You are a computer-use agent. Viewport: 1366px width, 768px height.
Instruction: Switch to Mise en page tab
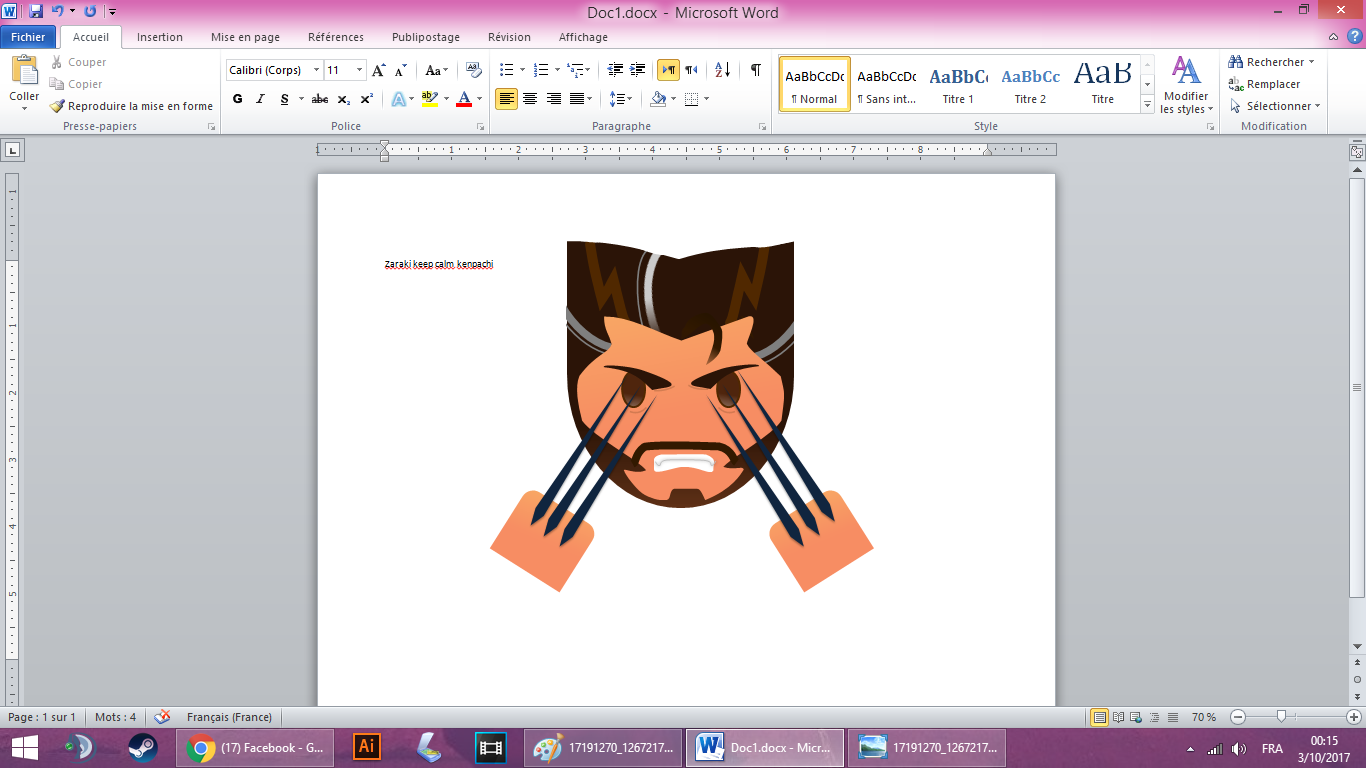point(245,37)
